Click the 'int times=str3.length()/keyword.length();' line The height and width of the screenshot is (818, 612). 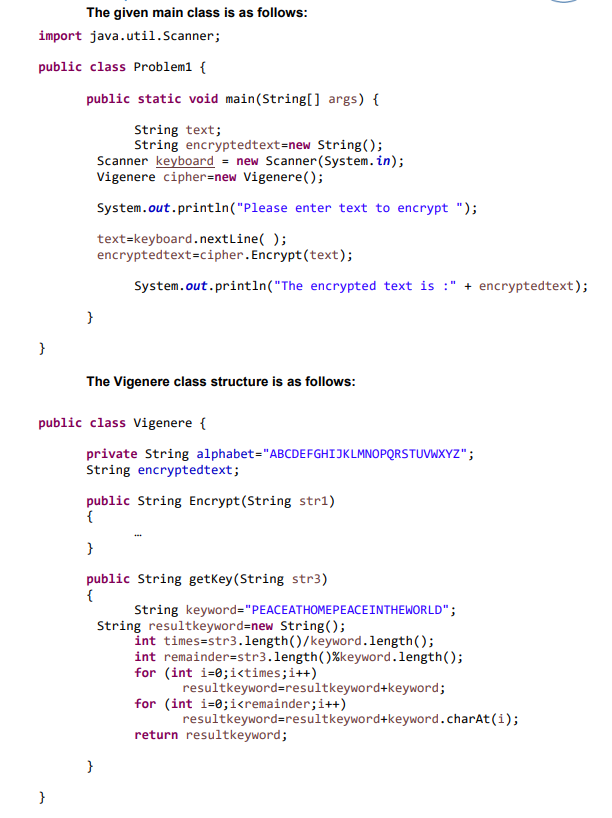point(284,641)
